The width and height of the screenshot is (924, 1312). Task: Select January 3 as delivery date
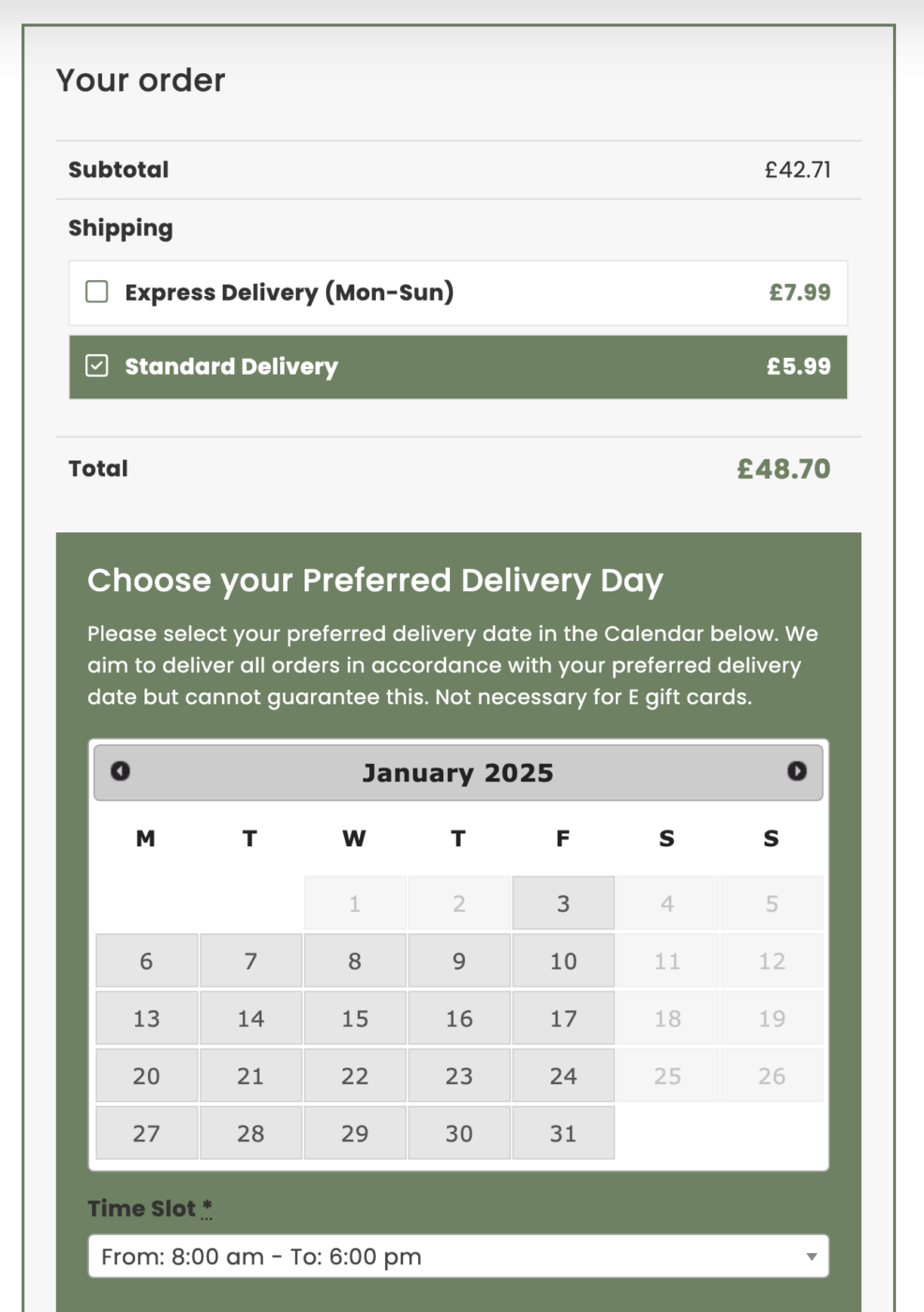click(563, 903)
